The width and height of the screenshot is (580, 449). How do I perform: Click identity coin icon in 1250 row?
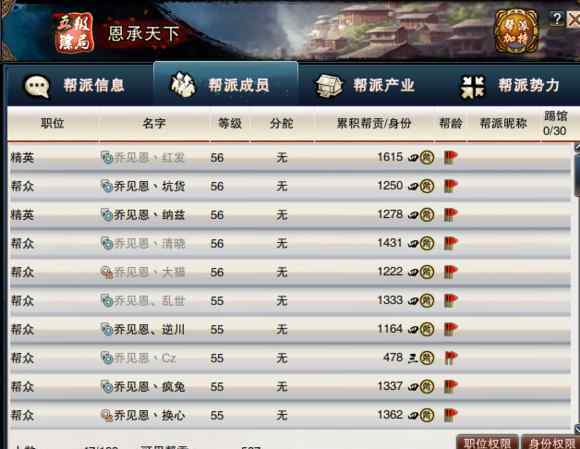click(x=426, y=186)
